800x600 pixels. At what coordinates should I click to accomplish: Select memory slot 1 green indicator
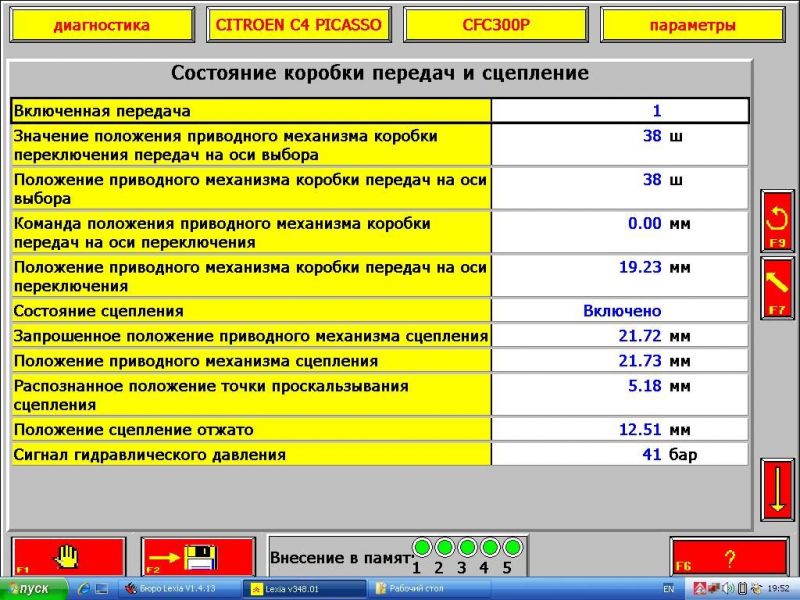pyautogui.click(x=422, y=547)
